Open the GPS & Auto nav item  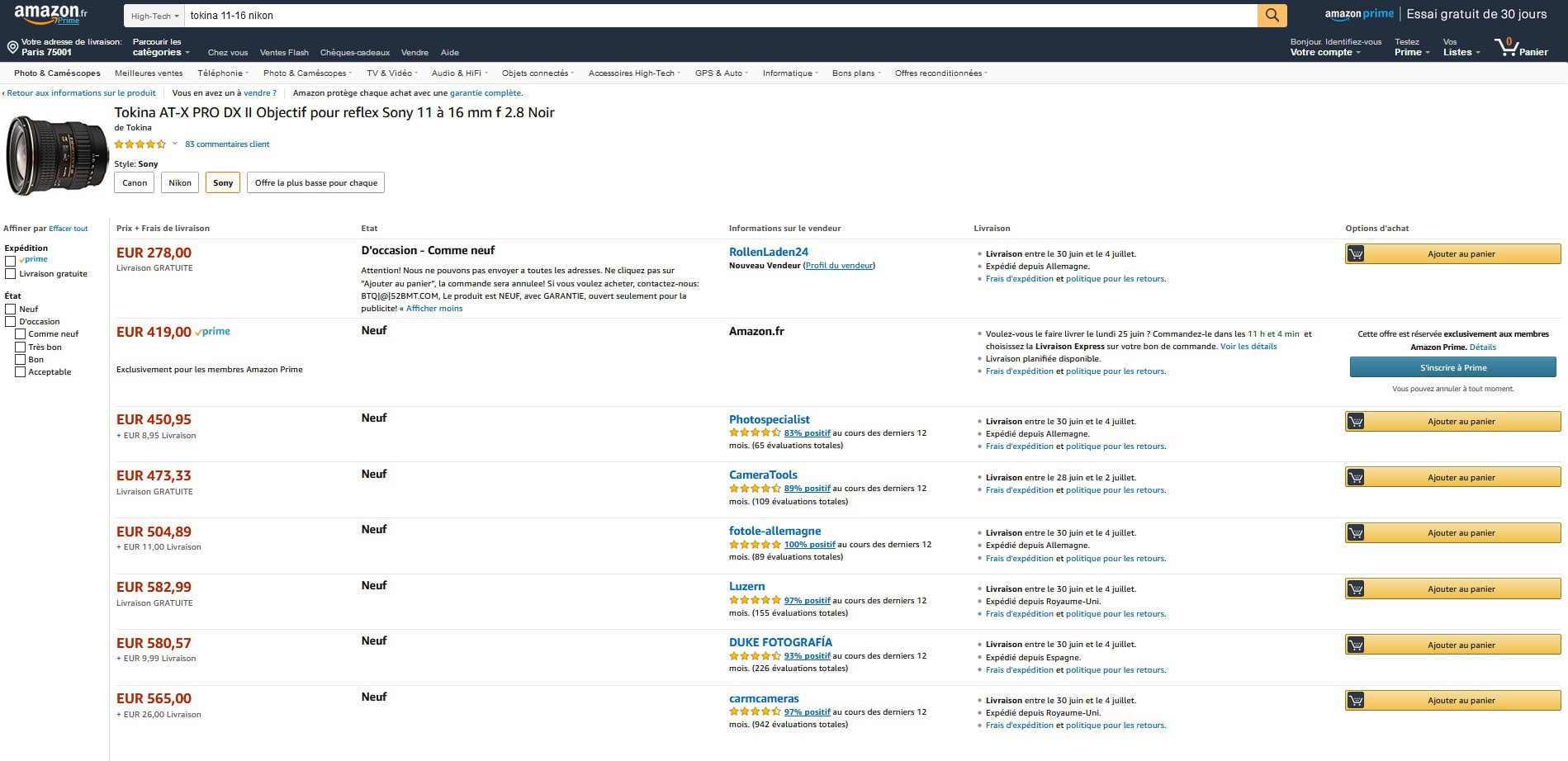click(x=722, y=73)
